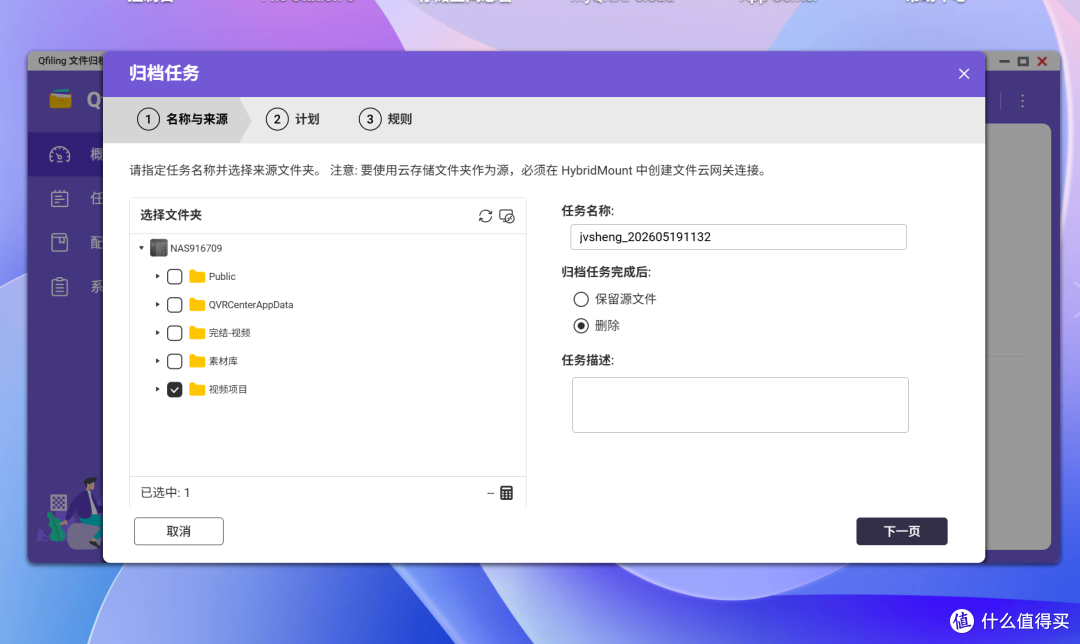Click the 任务名称 input field

click(738, 237)
